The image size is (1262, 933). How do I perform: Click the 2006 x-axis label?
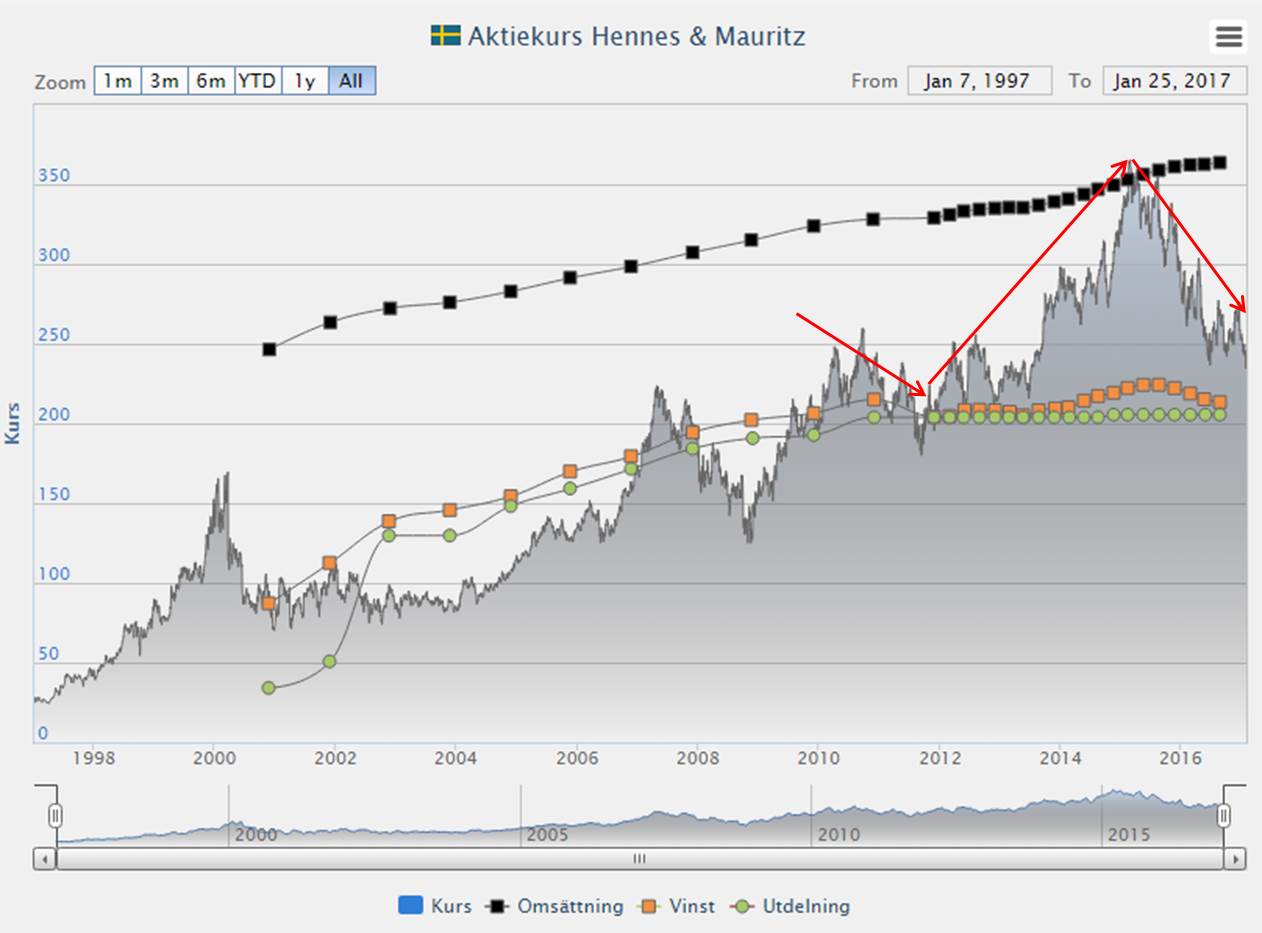(577, 758)
